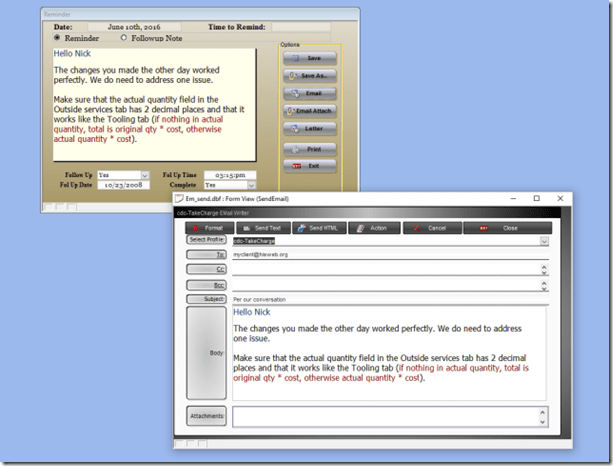Image resolution: width=613 pixels, height=466 pixels.
Task: Open the Complete dropdown in Reminder window
Action: [x=251, y=185]
